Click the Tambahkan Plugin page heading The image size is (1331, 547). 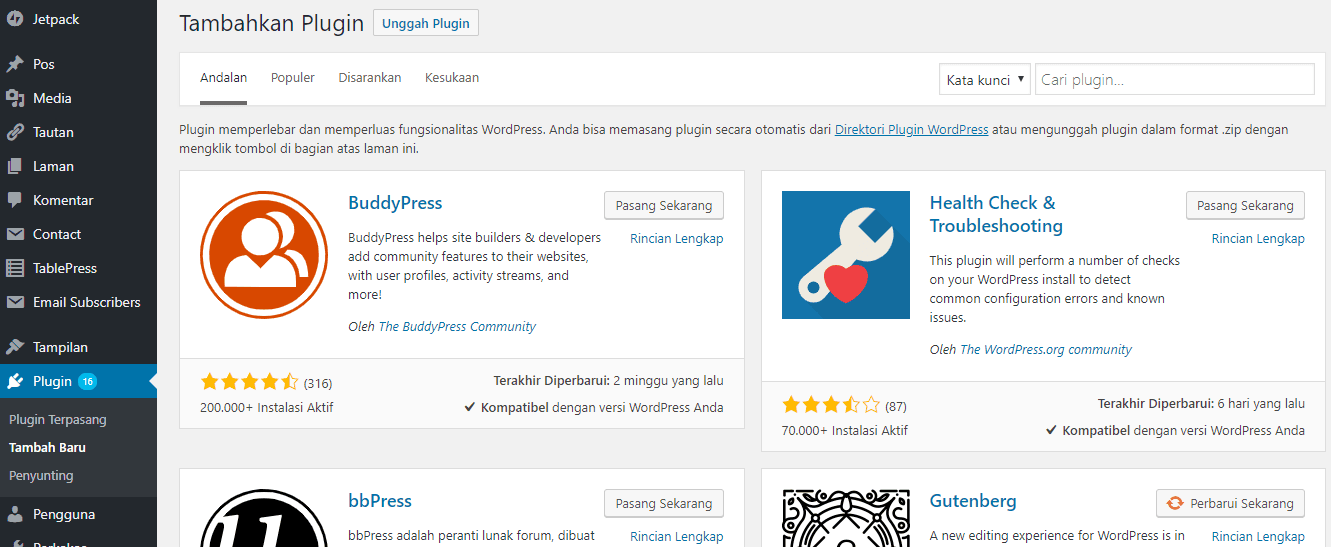pyautogui.click(x=271, y=24)
